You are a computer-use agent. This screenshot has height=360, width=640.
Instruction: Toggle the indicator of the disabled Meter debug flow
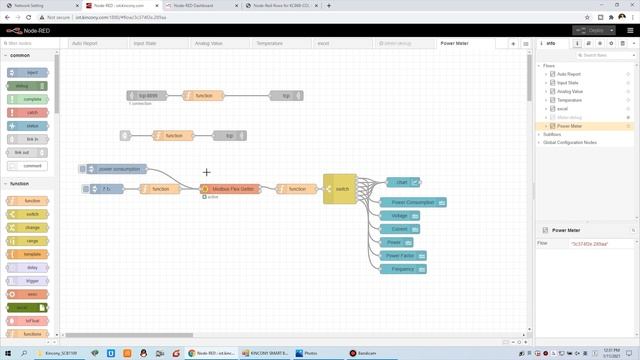[x=628, y=118]
